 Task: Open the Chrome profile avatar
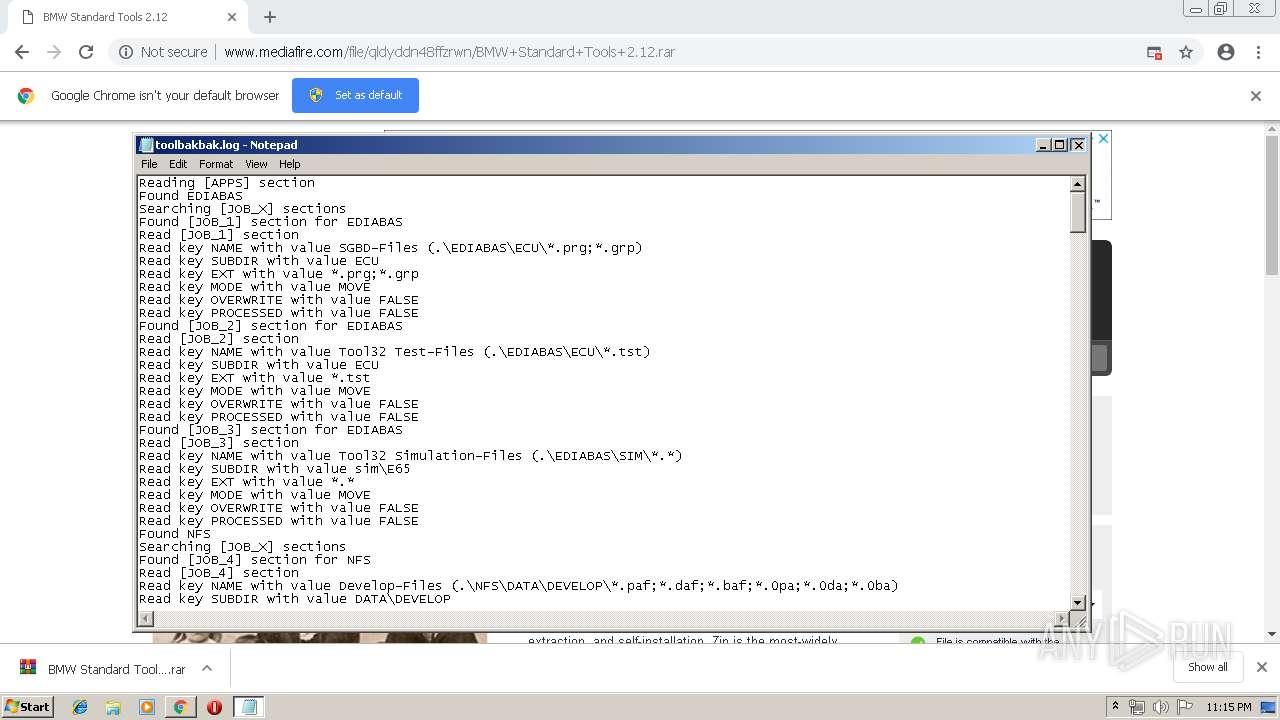1226,52
